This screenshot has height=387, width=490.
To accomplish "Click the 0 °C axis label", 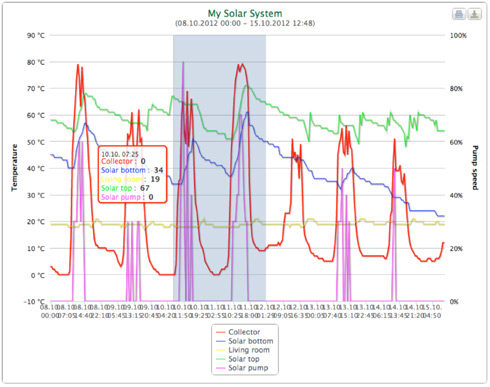I will click(x=38, y=276).
